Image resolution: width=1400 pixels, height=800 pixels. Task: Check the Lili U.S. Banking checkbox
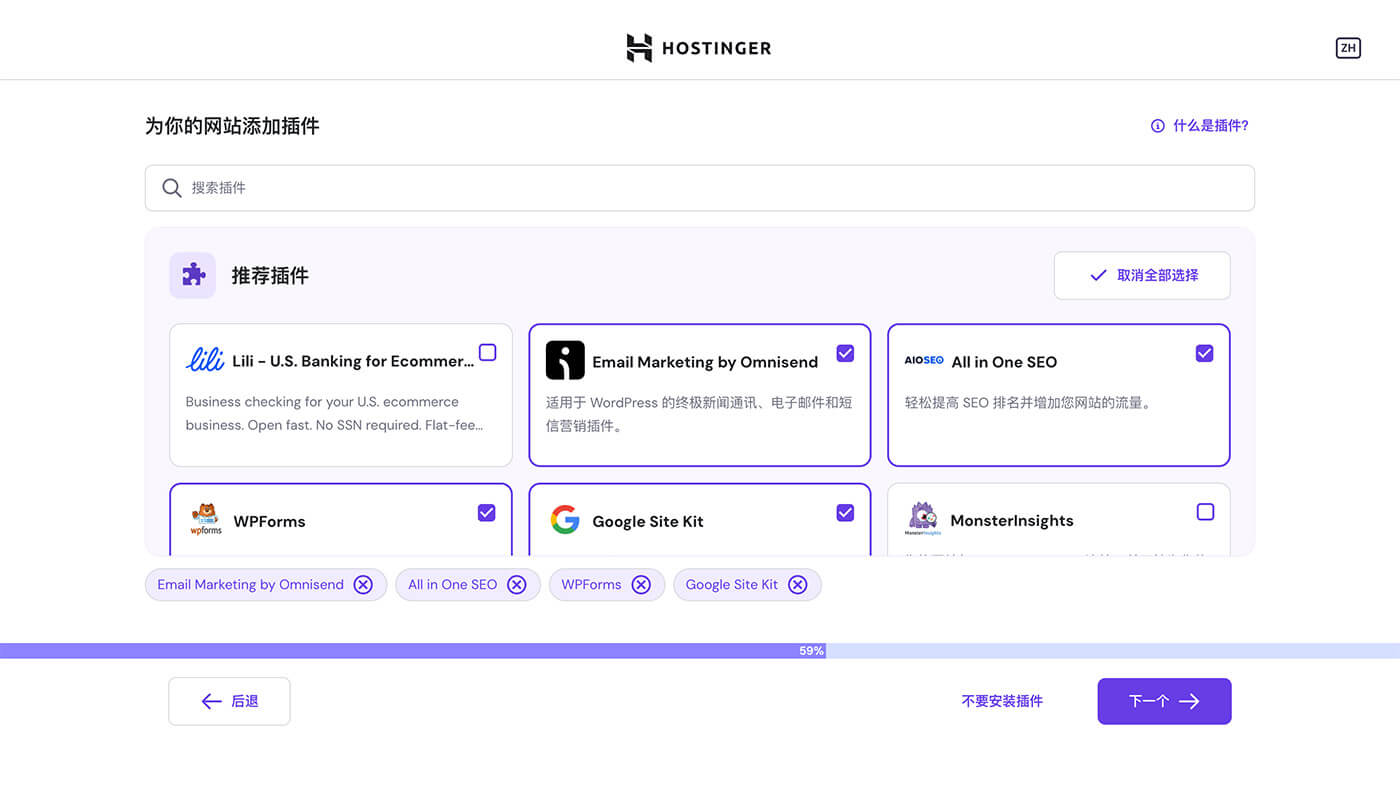tap(487, 352)
